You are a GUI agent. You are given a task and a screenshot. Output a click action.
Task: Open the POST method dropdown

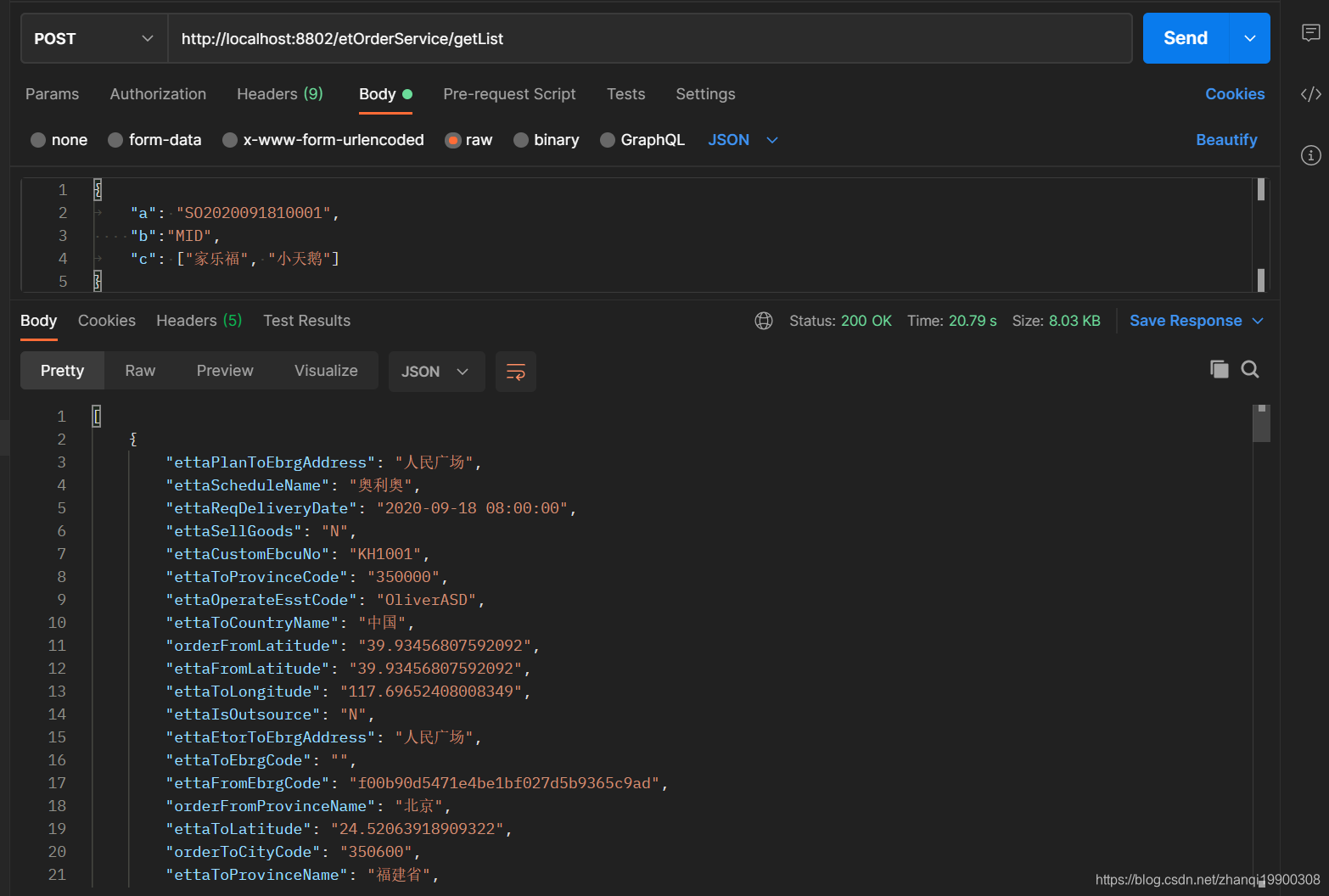(94, 38)
